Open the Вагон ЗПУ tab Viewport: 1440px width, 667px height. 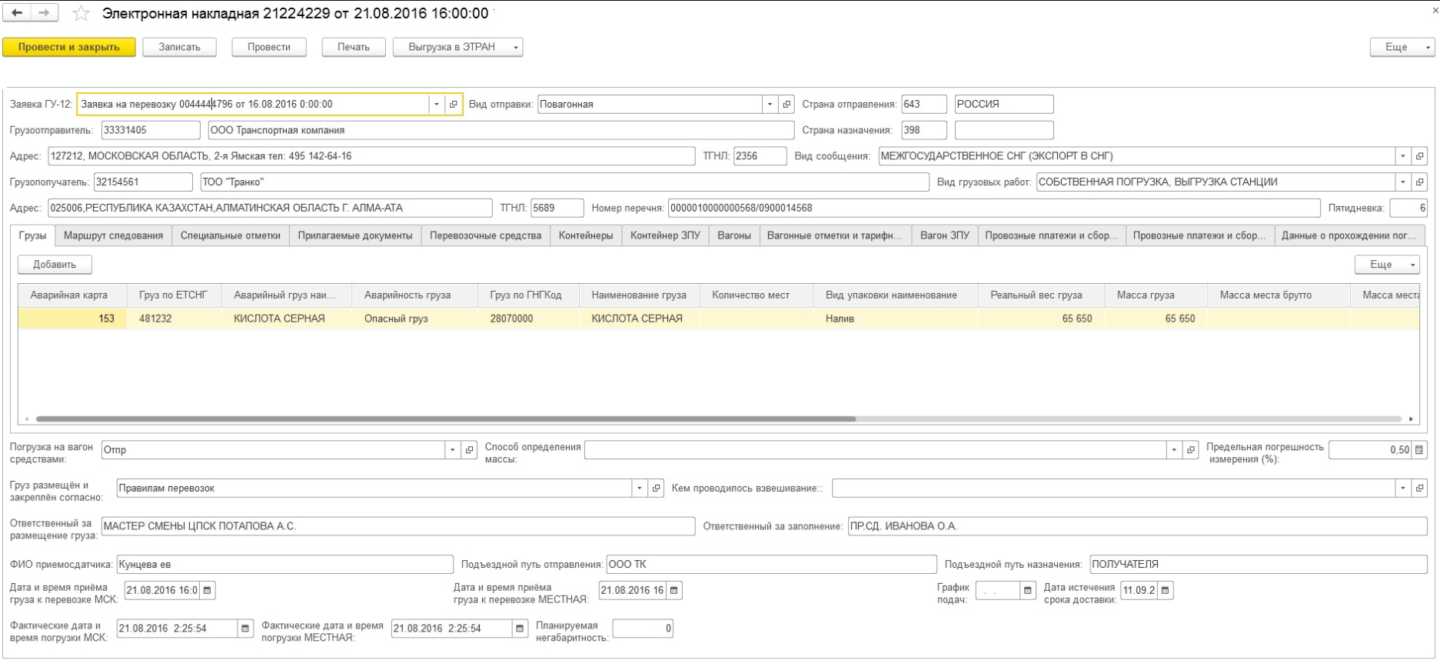[x=945, y=236]
